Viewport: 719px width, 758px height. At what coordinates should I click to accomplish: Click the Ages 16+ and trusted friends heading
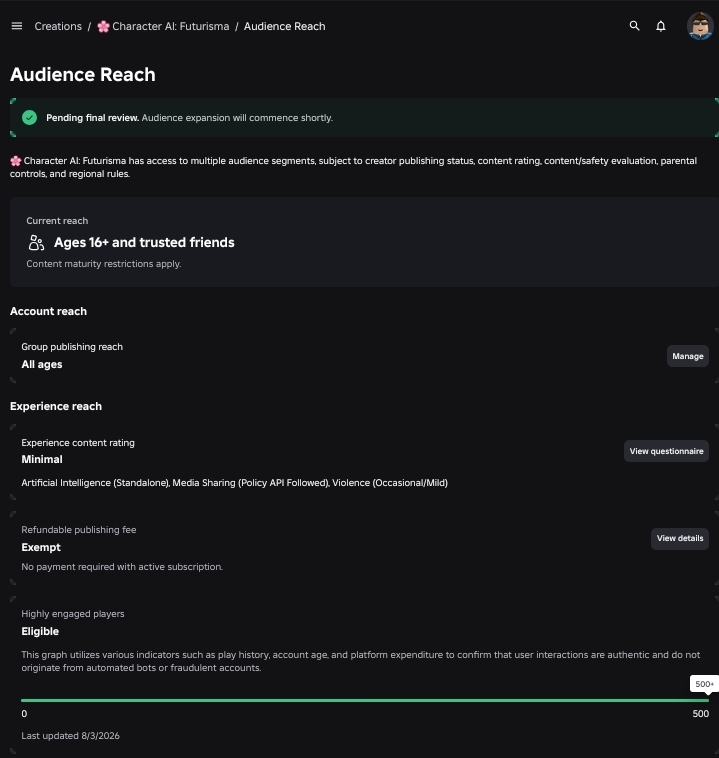click(x=144, y=242)
